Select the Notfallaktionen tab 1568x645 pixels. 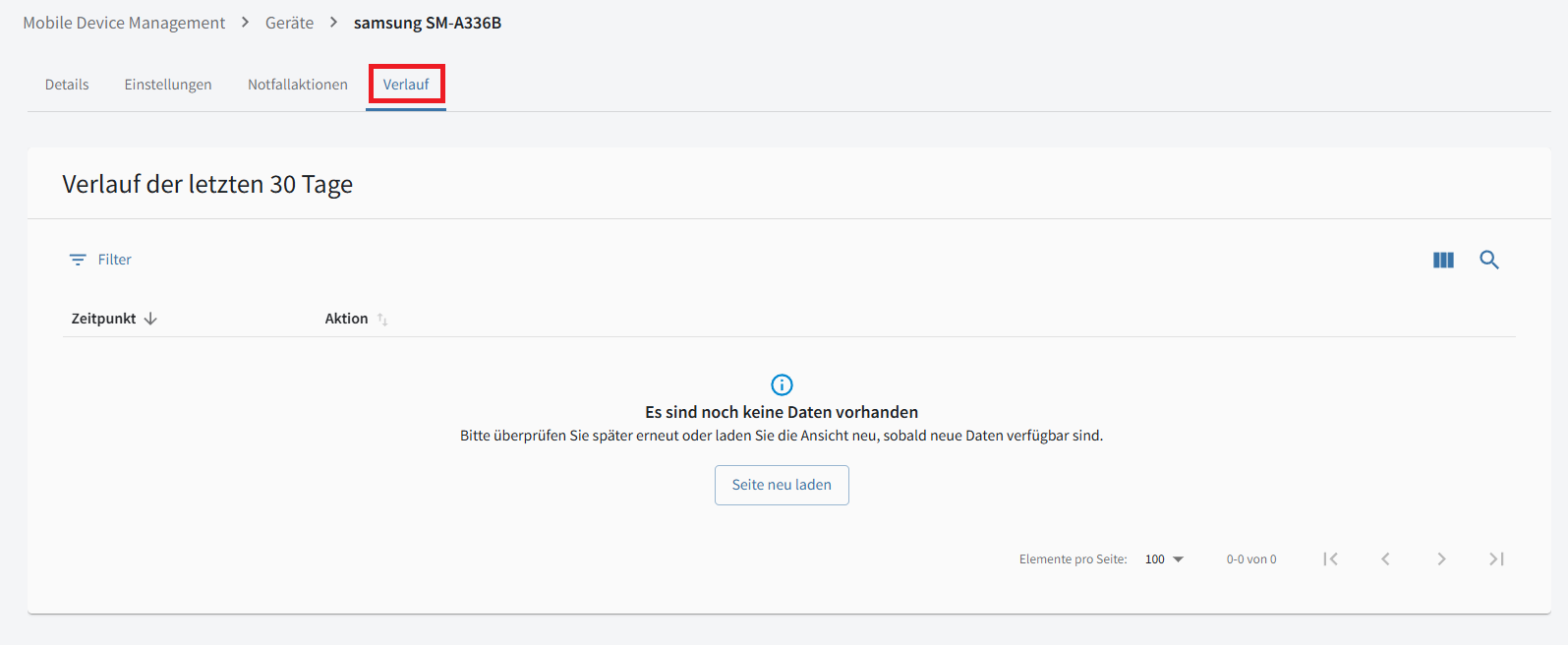coord(298,85)
